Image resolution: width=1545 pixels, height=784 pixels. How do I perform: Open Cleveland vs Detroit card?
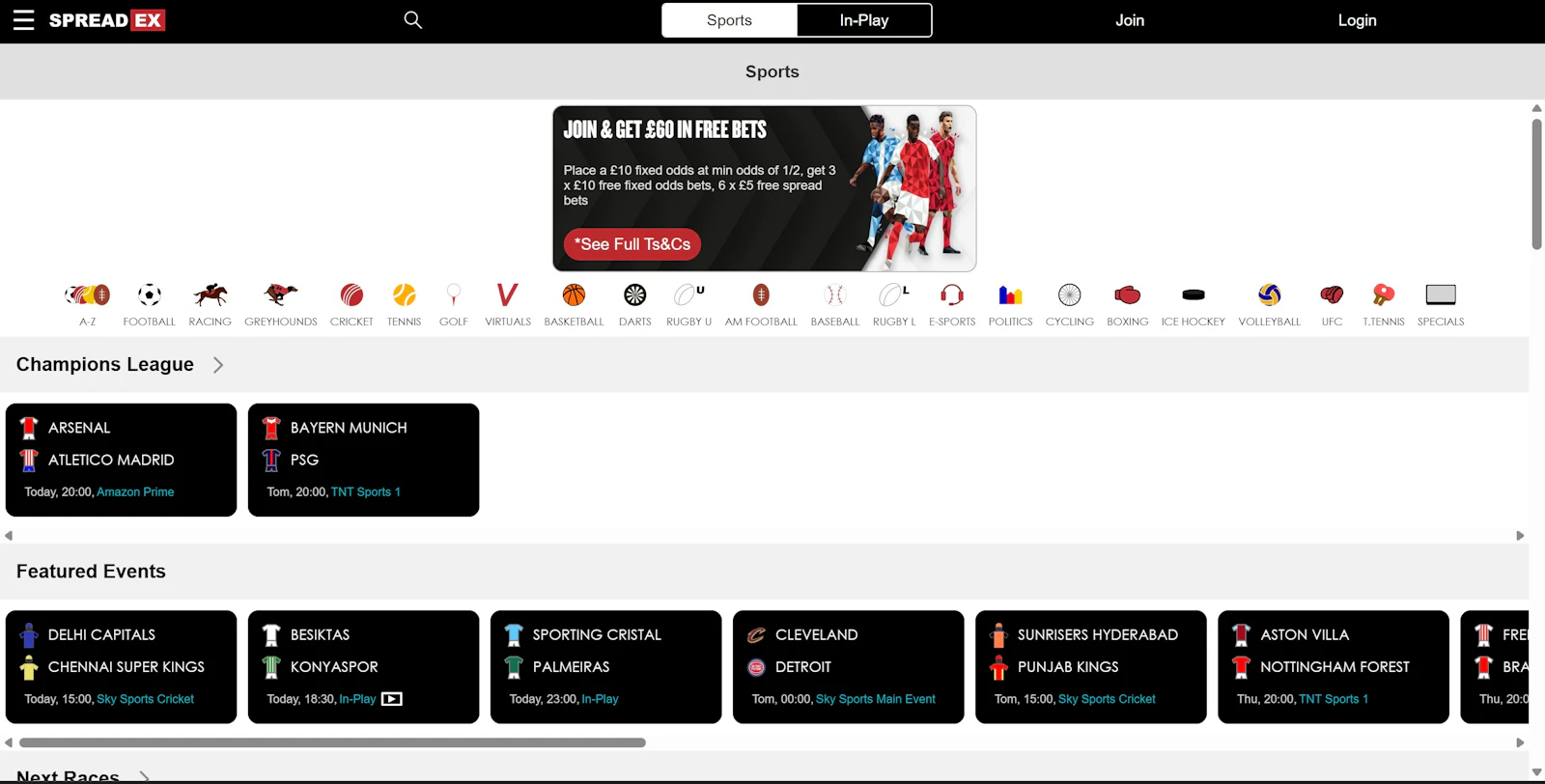coord(848,666)
